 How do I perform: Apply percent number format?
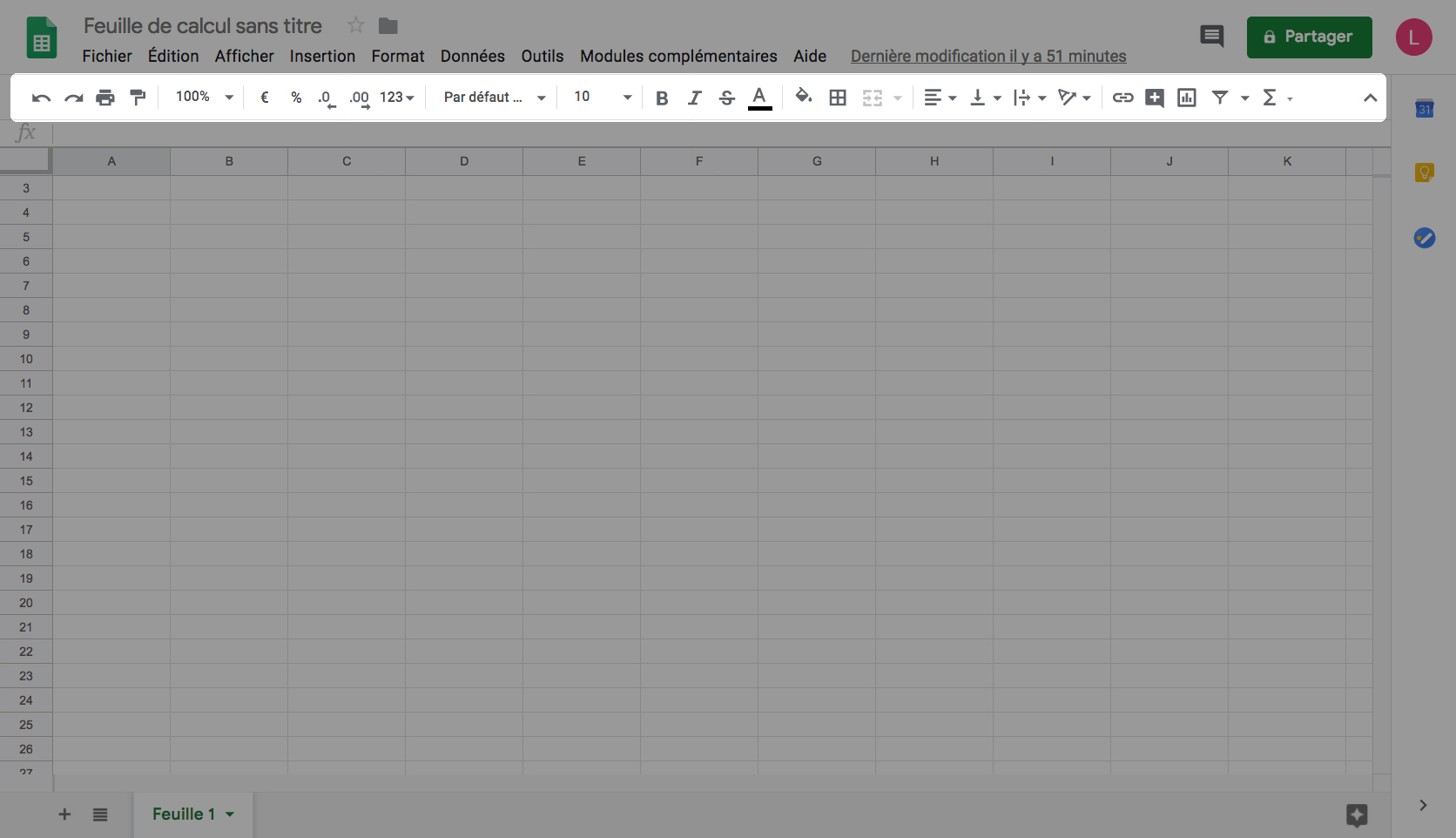[x=296, y=98]
